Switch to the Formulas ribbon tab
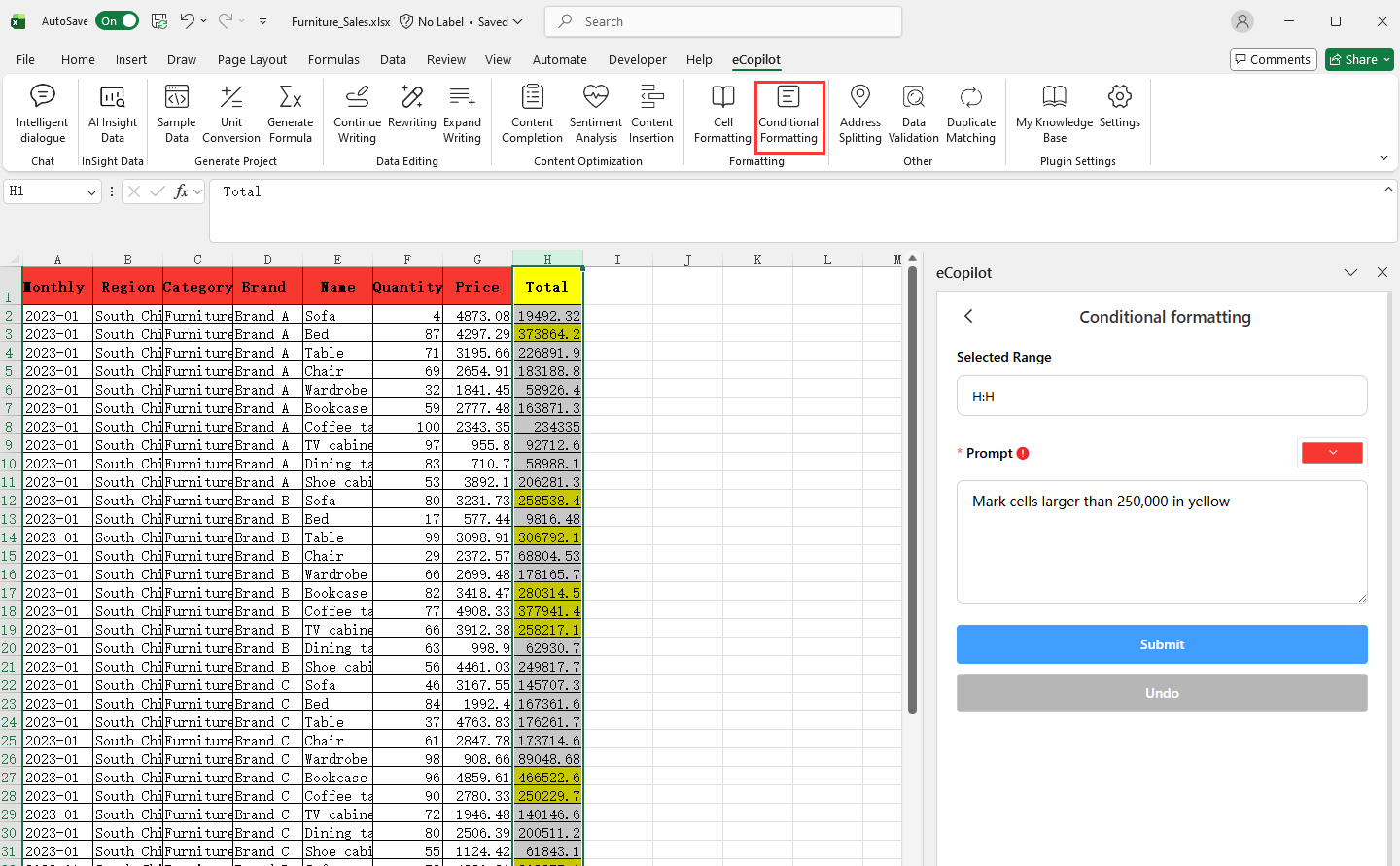The height and width of the screenshot is (866, 1400). pyautogui.click(x=333, y=59)
